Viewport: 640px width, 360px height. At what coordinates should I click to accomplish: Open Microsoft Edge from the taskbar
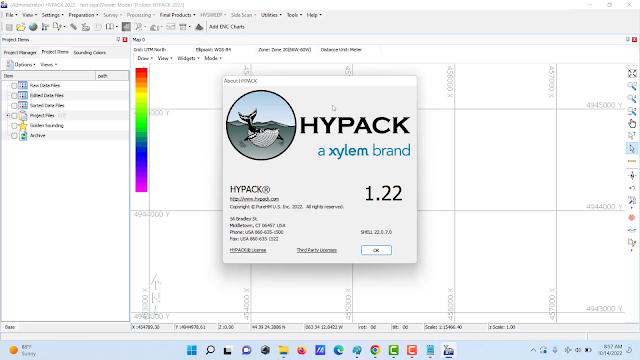click(x=338, y=350)
